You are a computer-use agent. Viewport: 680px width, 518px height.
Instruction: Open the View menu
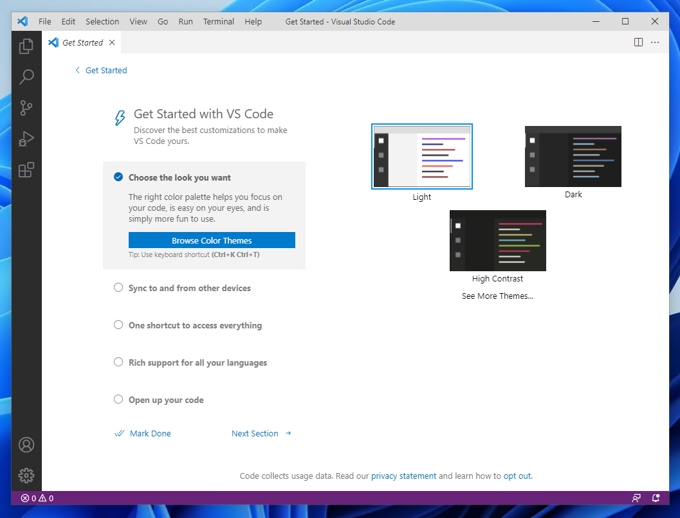pyautogui.click(x=138, y=21)
